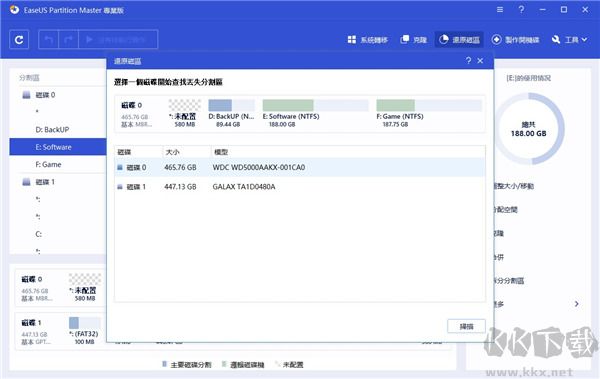The image size is (600, 379).
Task: Expand the more options chevron in right panel
Action: pyautogui.click(x=577, y=304)
